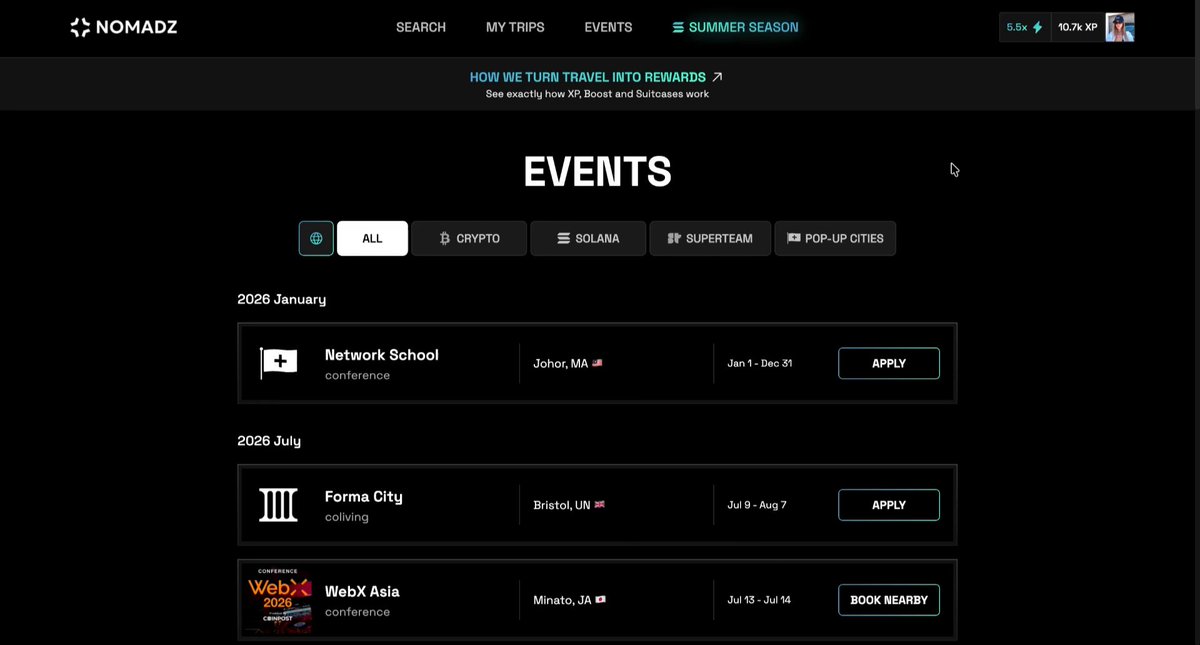Click the Johor, MA location text
Viewport: 1200px width, 645px height.
561,363
